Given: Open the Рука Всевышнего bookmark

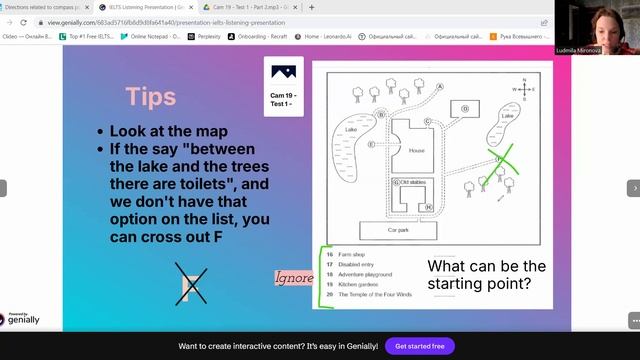Looking at the screenshot, I should (x=520, y=36).
